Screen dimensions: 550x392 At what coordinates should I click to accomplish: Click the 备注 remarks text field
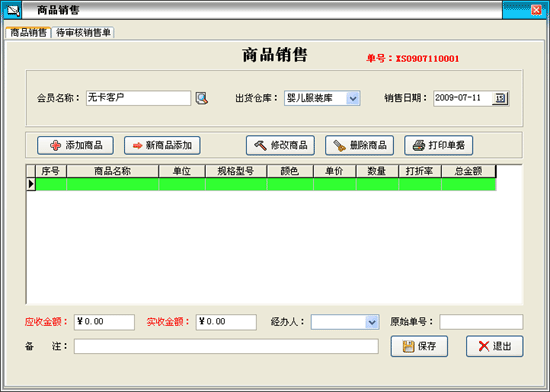226,346
